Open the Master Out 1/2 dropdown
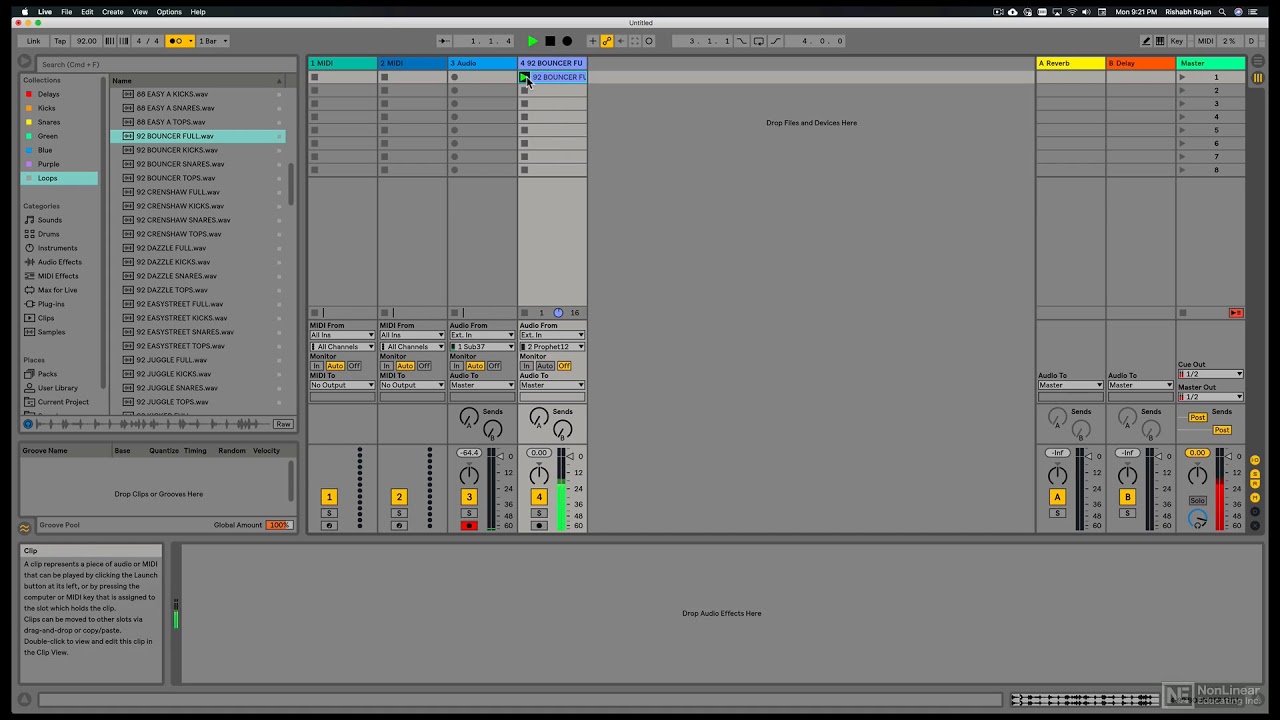The width and height of the screenshot is (1280, 720). (1210, 397)
